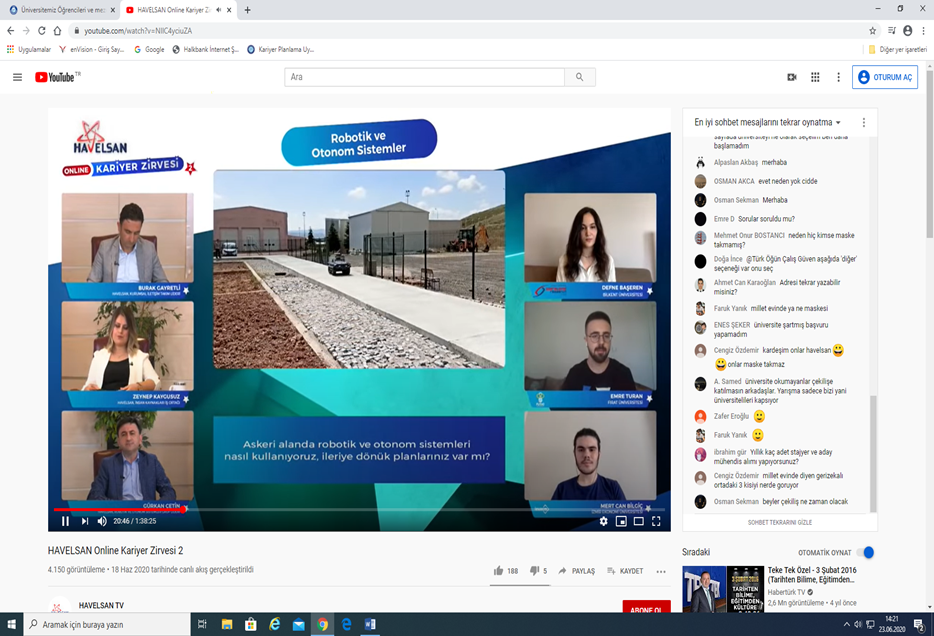Open YouTube settings three-dot menu
Viewport: 934px width, 636px height.
point(838,77)
